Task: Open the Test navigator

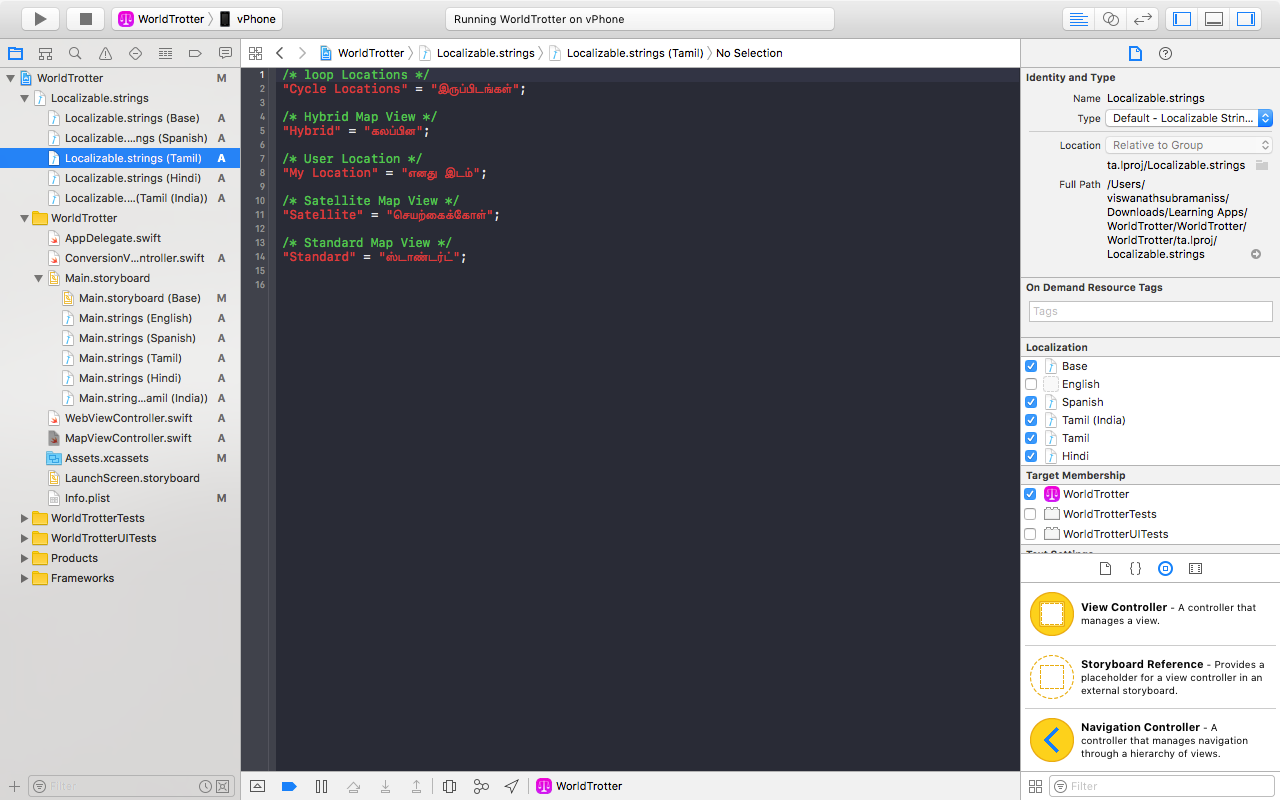Action: click(x=135, y=53)
